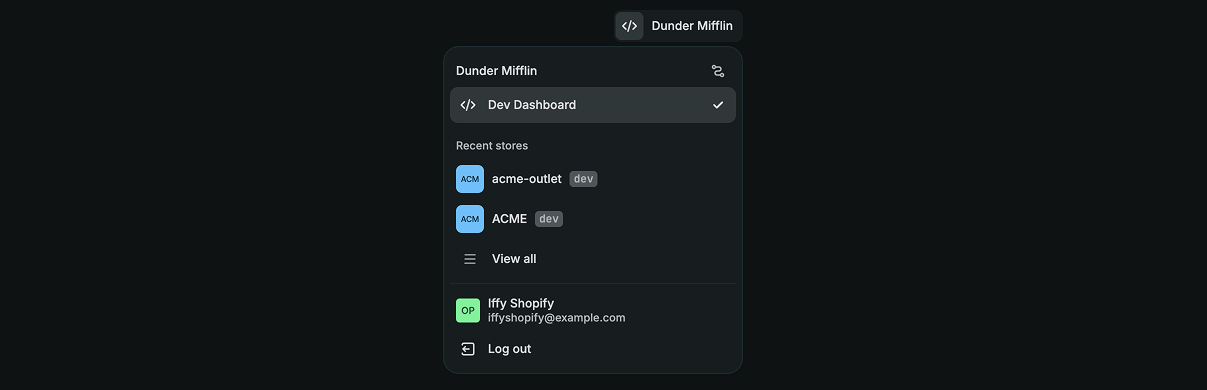Click the code icon next to Dev Dashboard

468,105
